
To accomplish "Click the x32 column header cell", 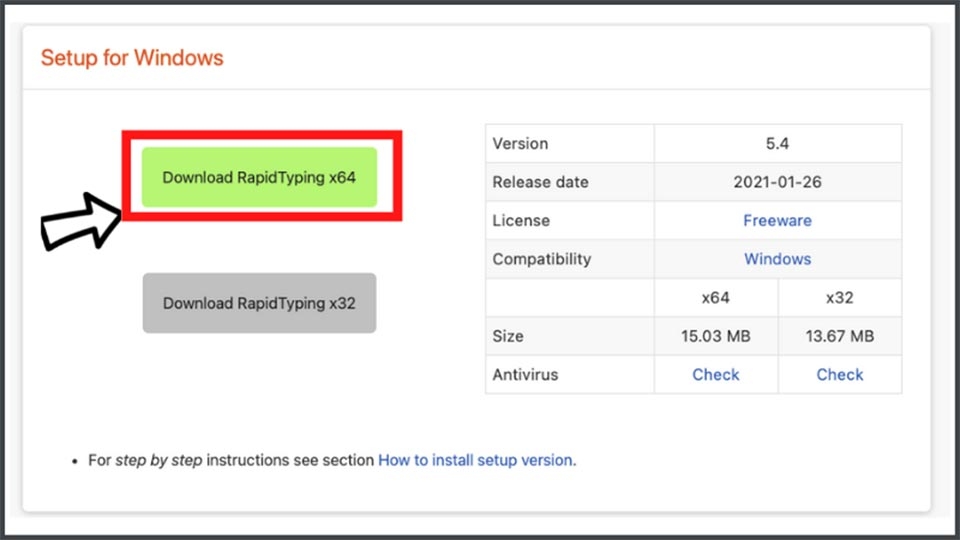I will 839,298.
